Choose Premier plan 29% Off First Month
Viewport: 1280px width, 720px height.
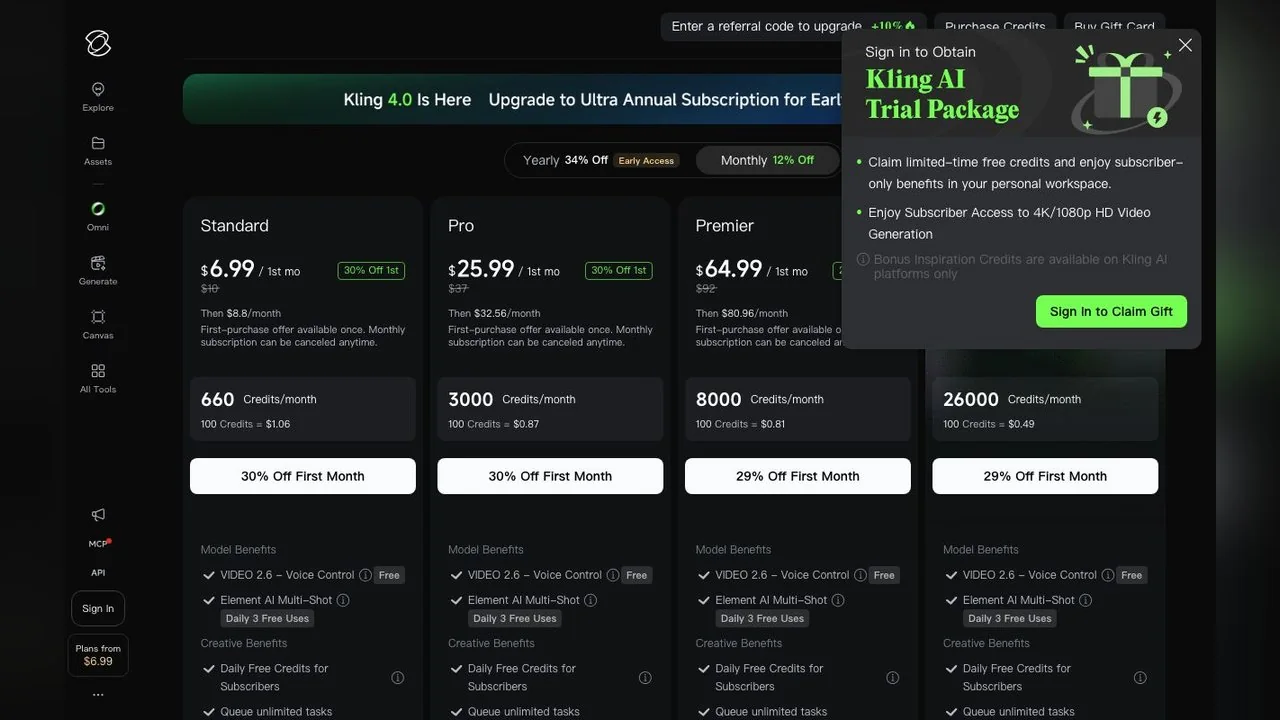tap(798, 476)
